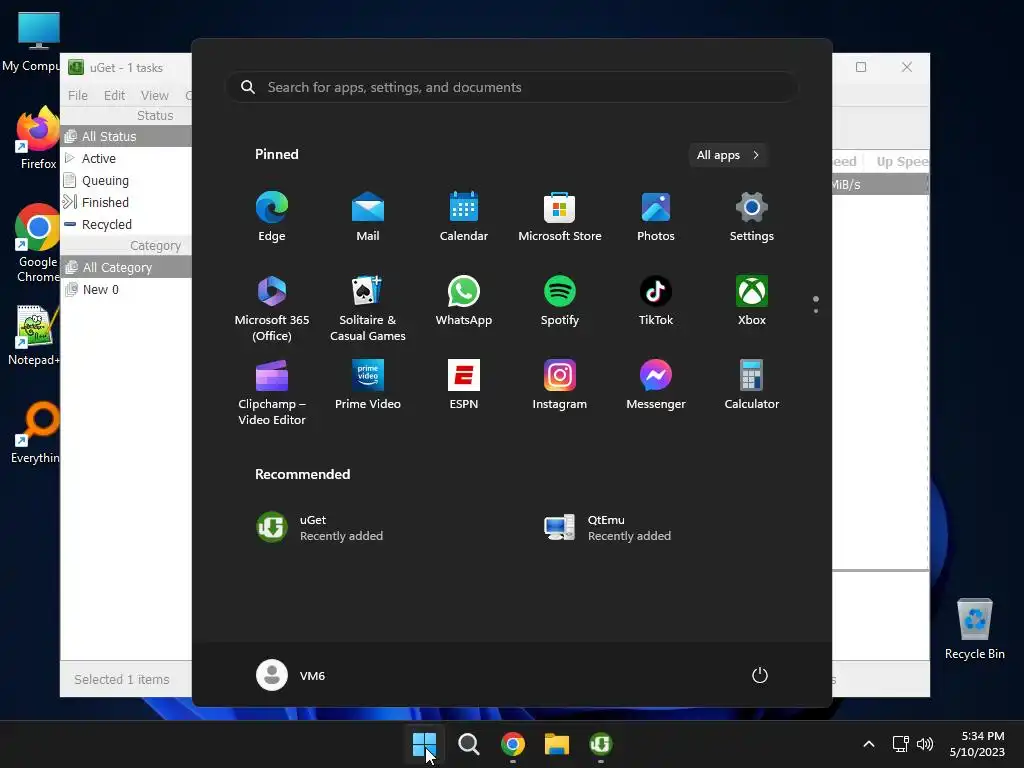Open Google Chrome from the taskbar

tap(513, 744)
